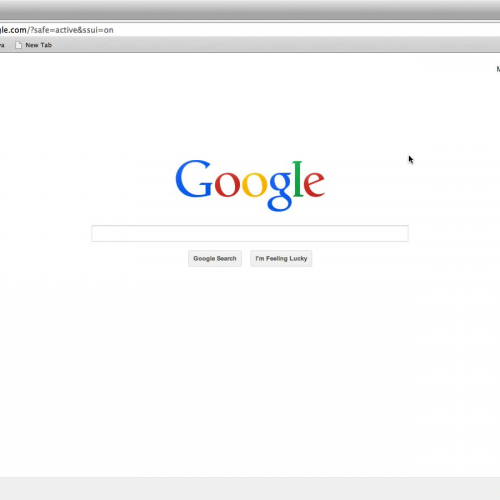Click the Google search input box
Viewport: 500px width, 500px height.
pyautogui.click(x=250, y=233)
